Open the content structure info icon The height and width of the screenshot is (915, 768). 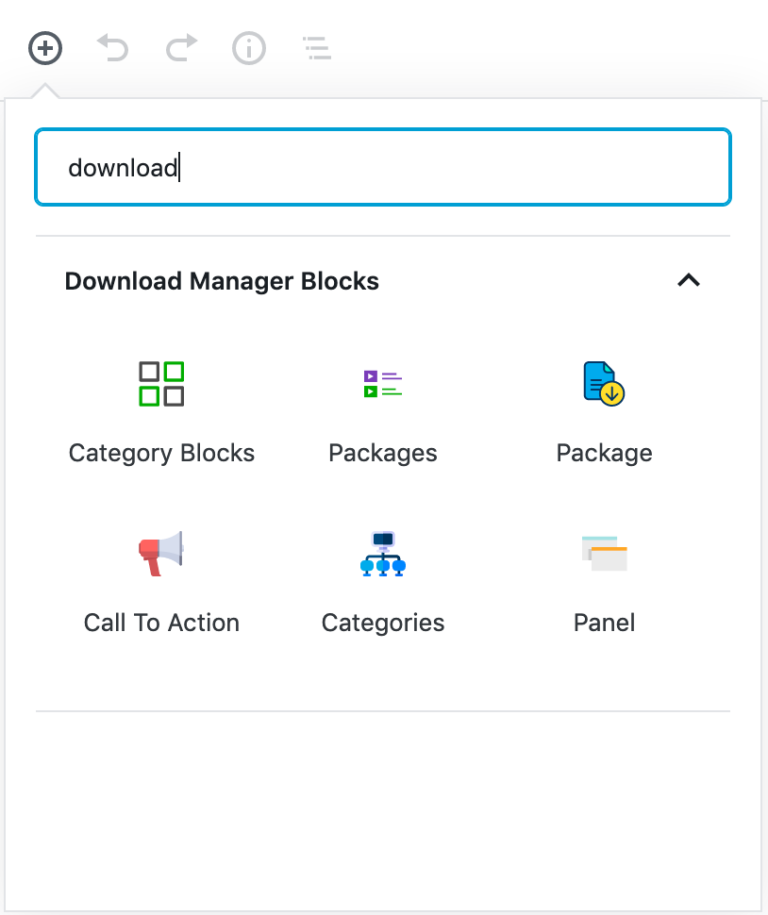pos(249,48)
